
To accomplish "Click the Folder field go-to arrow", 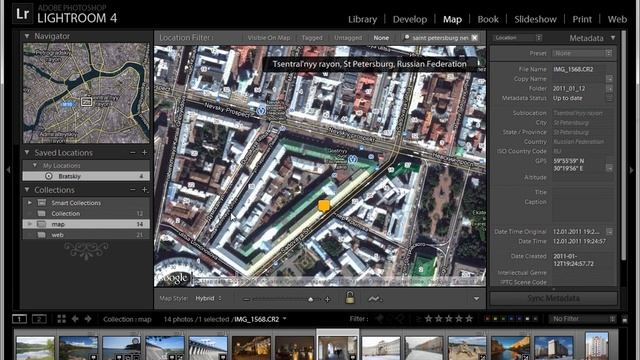I will (609, 89).
